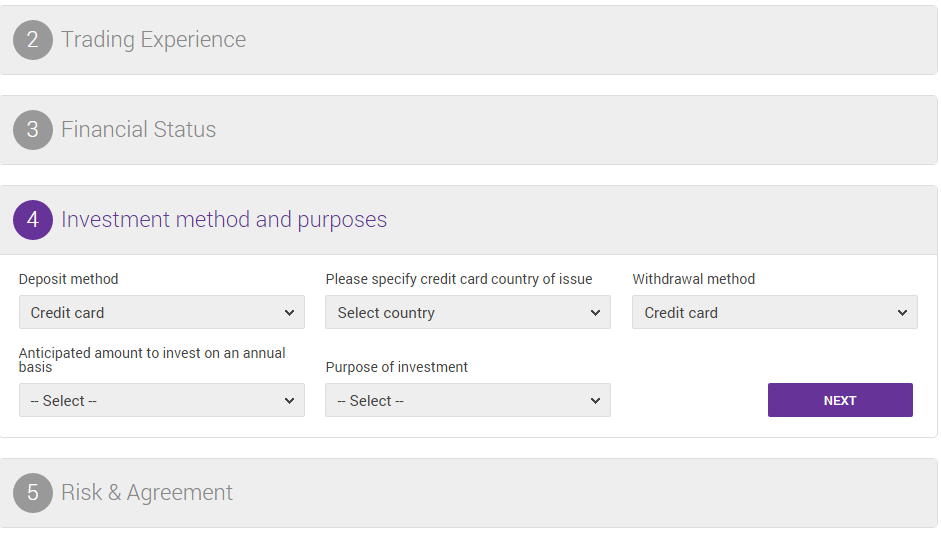The height and width of the screenshot is (541, 941).
Task: Collapse Investment method and purposes heading
Action: click(224, 220)
